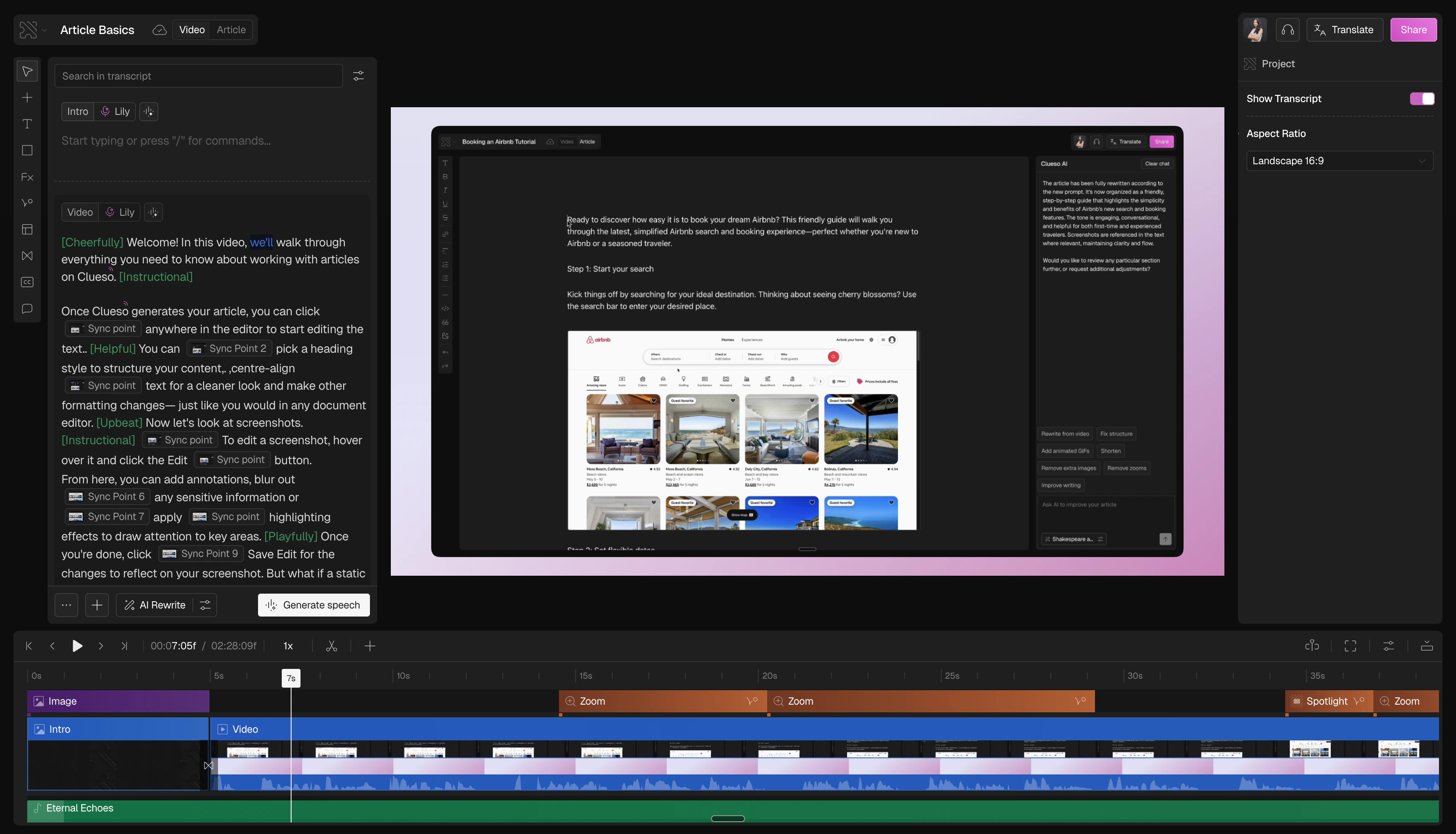Switch to the Article tab

pyautogui.click(x=231, y=30)
